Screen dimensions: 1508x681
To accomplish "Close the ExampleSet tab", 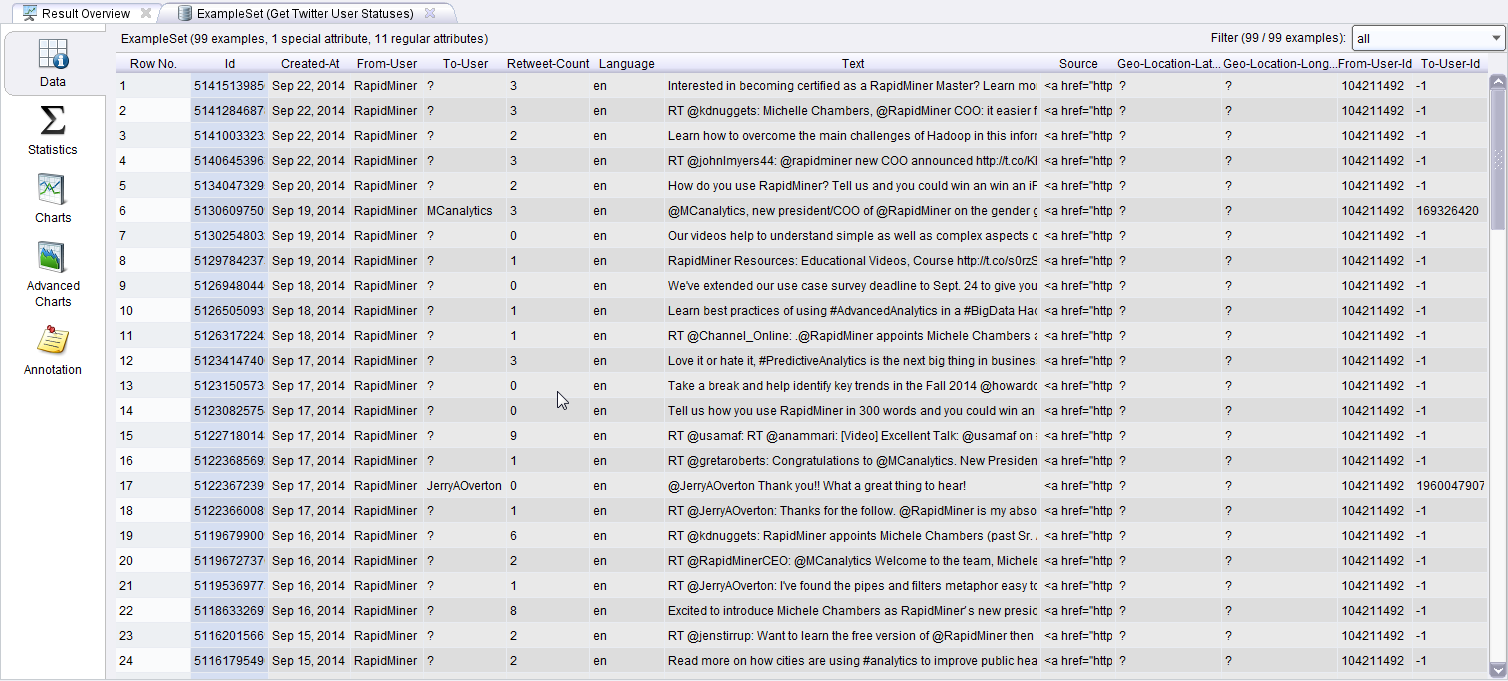I will tap(429, 13).
